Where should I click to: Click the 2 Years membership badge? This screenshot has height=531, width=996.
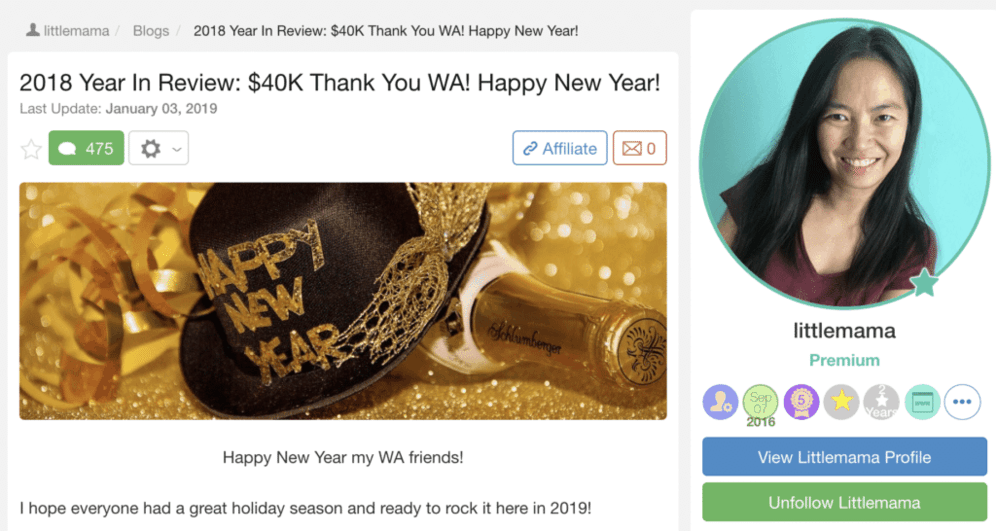pyautogui.click(x=881, y=402)
